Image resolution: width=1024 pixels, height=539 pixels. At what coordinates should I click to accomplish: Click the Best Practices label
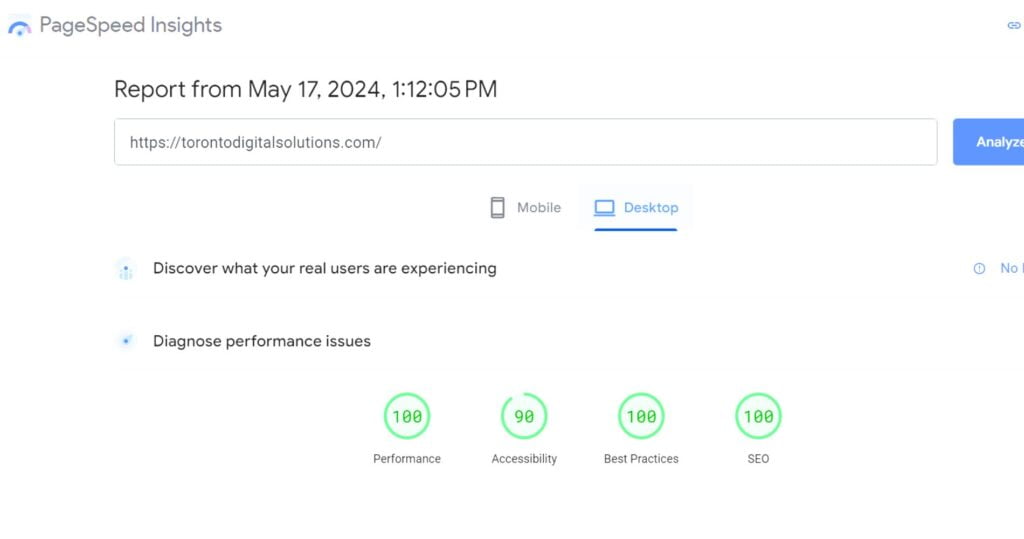pos(641,459)
